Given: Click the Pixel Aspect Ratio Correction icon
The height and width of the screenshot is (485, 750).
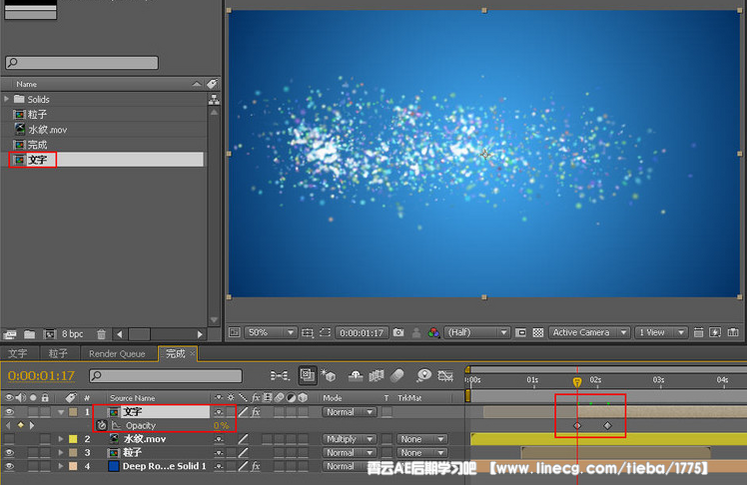Looking at the screenshot, I should point(698,332).
